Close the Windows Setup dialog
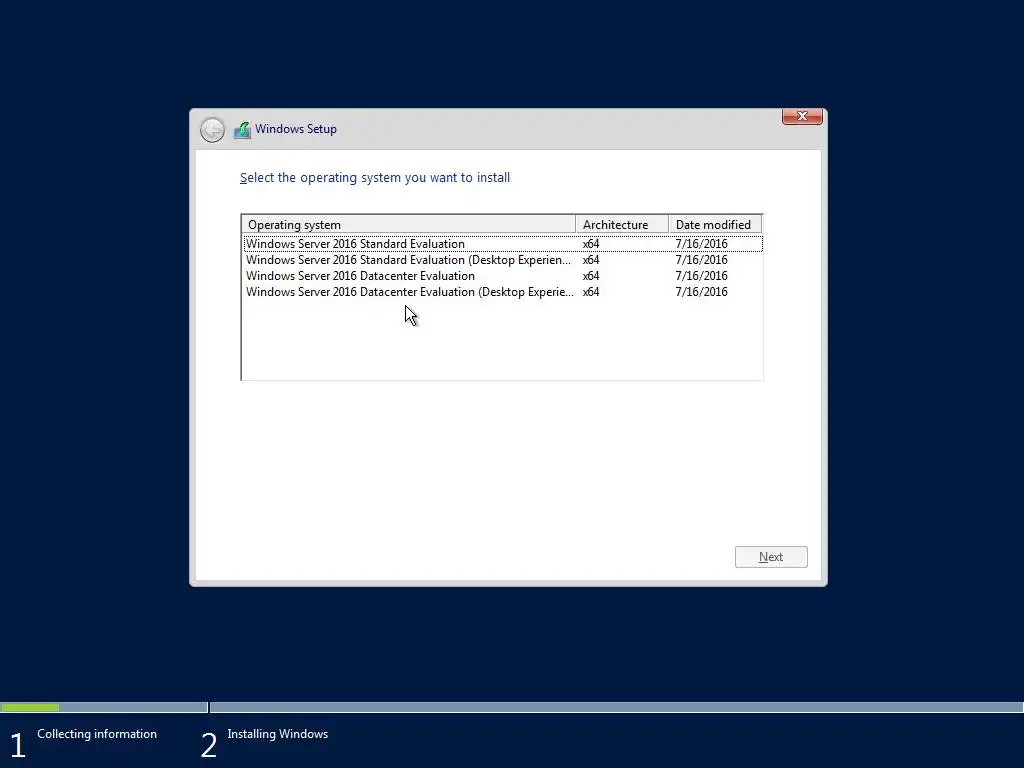The image size is (1024, 768). click(802, 116)
